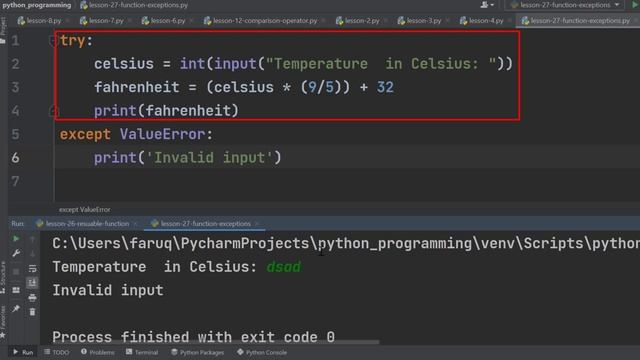This screenshot has height=360, width=640.
Task: Click the print console output icon
Action: tap(33, 298)
